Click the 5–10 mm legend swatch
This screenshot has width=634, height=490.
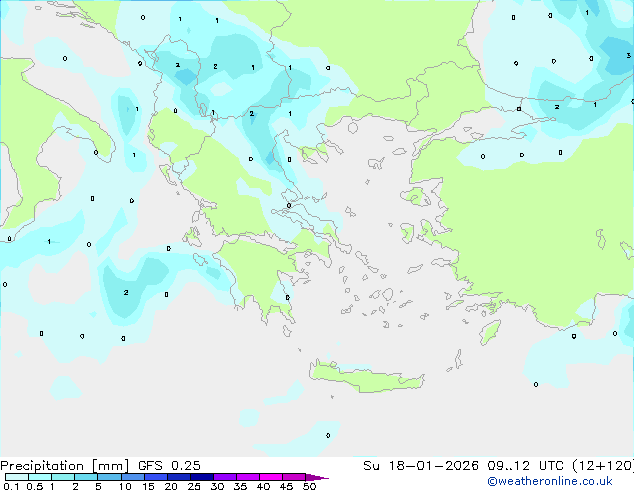tap(109, 477)
